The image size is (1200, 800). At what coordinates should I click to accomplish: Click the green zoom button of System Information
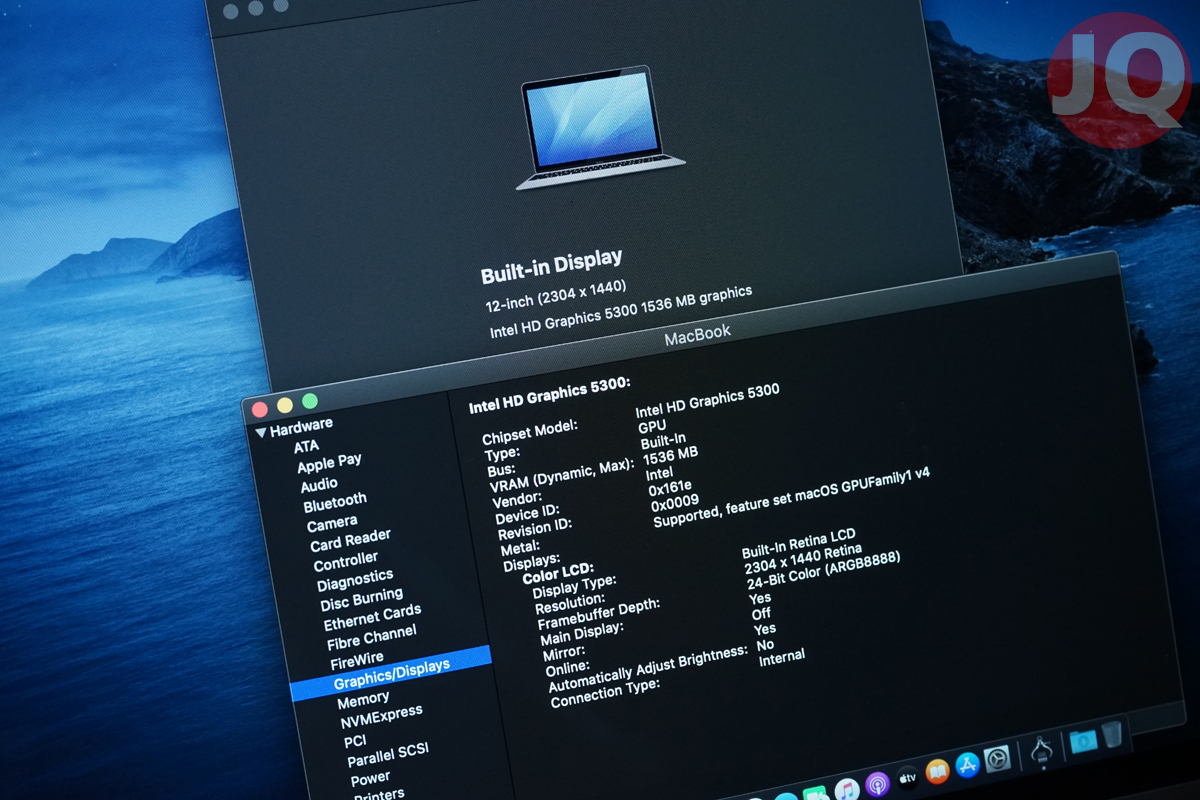click(310, 401)
